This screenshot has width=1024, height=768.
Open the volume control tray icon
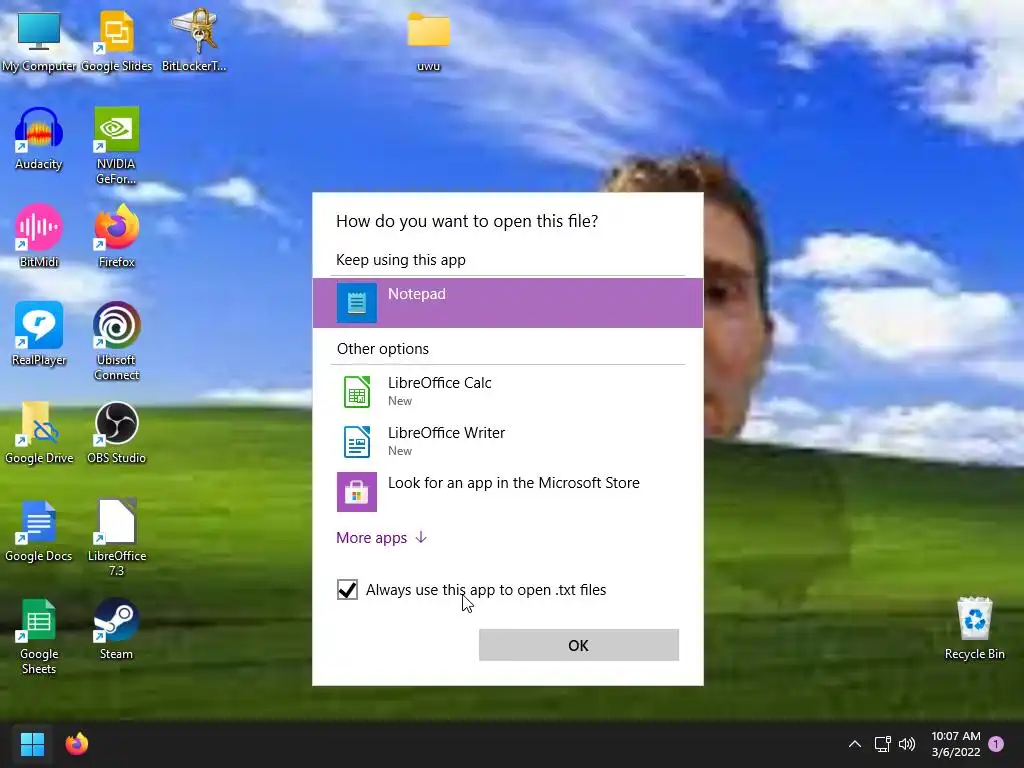point(907,744)
